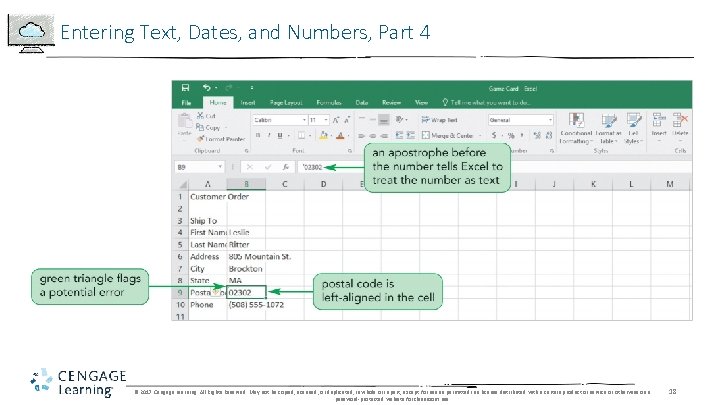The height and width of the screenshot is (405, 720).
Task: Toggle Italic formatting
Action: (x=269, y=135)
